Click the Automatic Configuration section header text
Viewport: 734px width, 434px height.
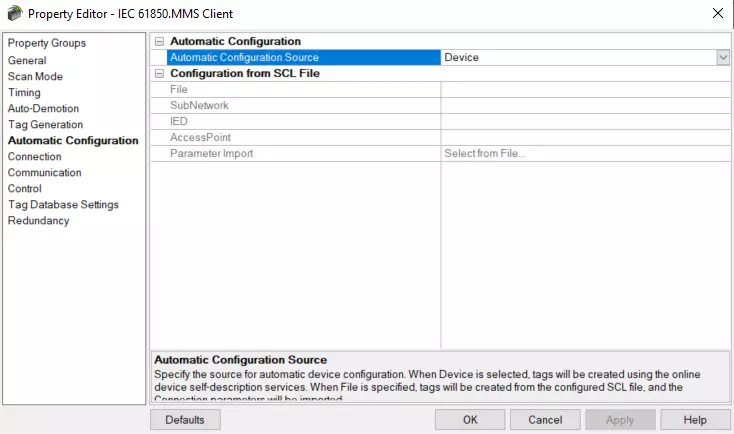[x=235, y=41]
